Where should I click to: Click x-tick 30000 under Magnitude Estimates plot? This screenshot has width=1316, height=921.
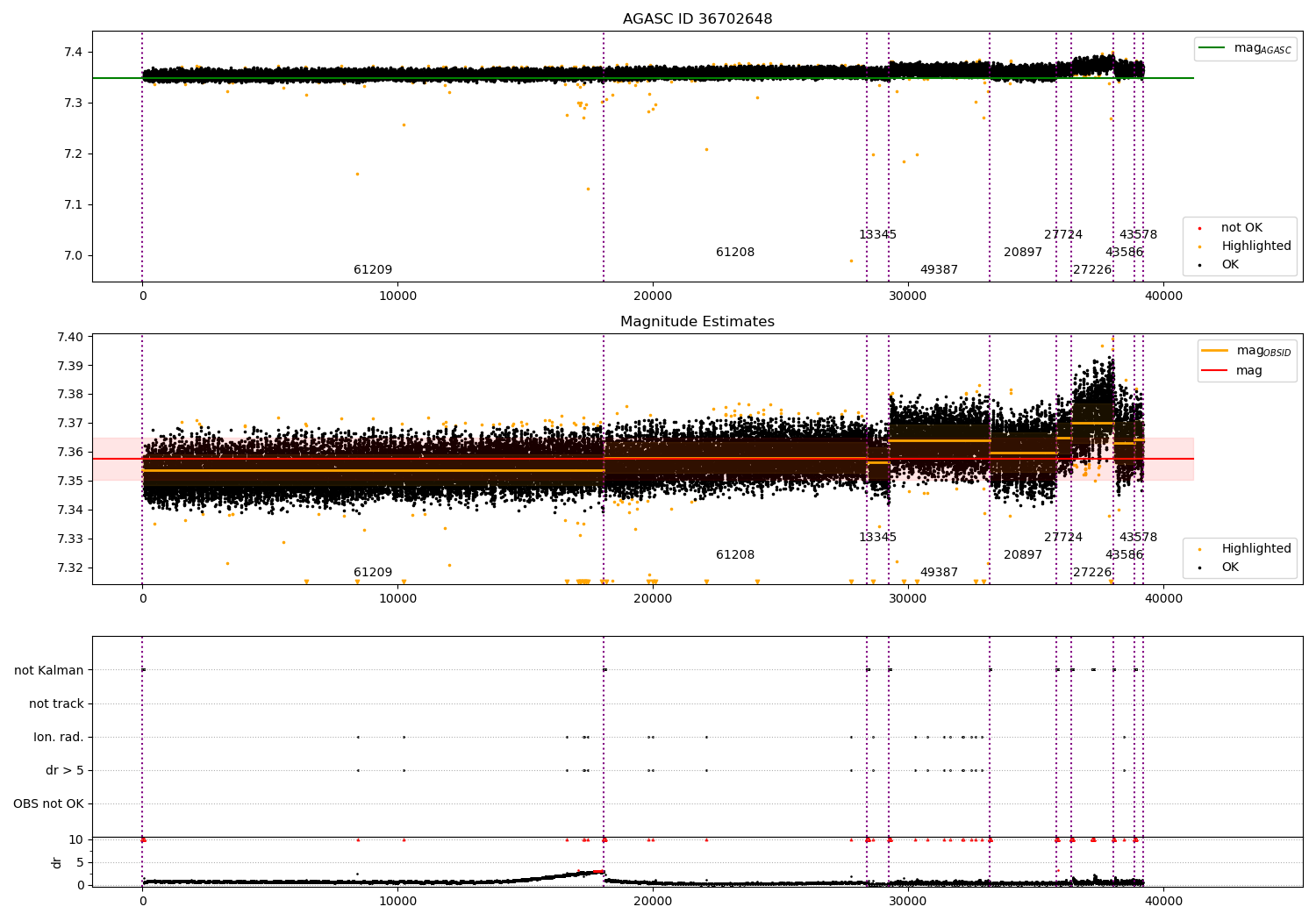(908, 598)
